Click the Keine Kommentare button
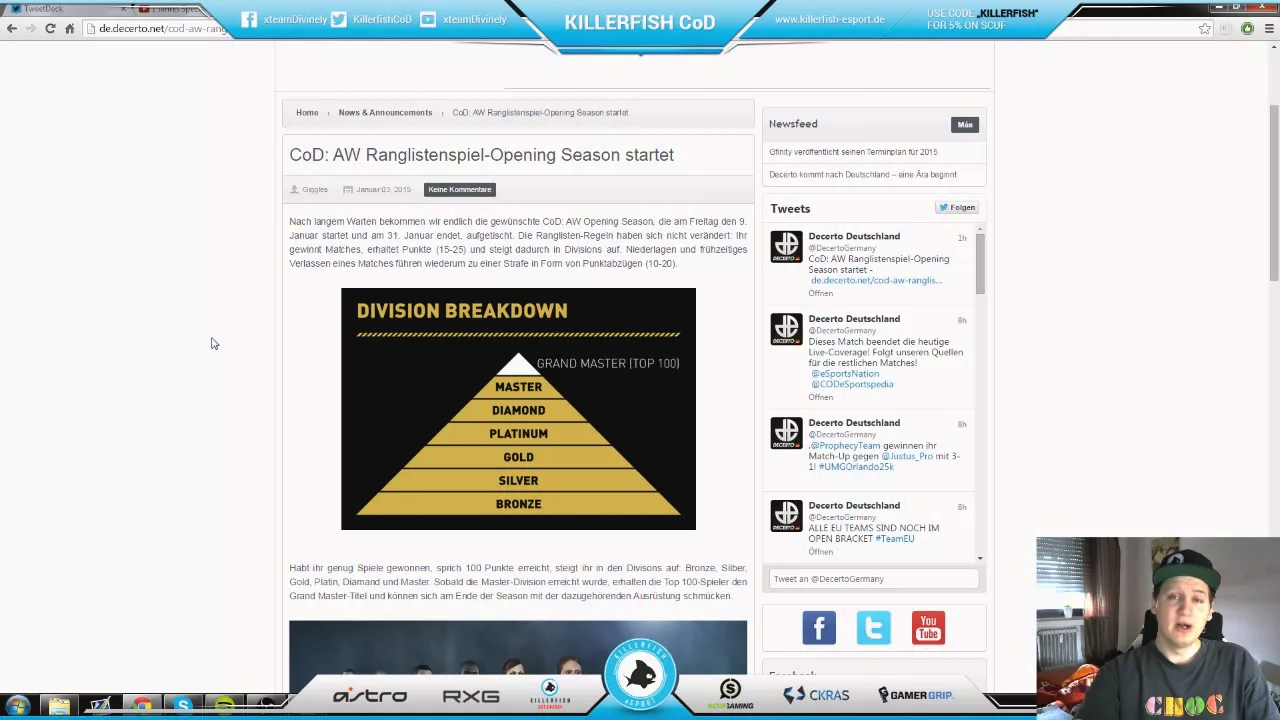Viewport: 1280px width, 720px height. (460, 189)
